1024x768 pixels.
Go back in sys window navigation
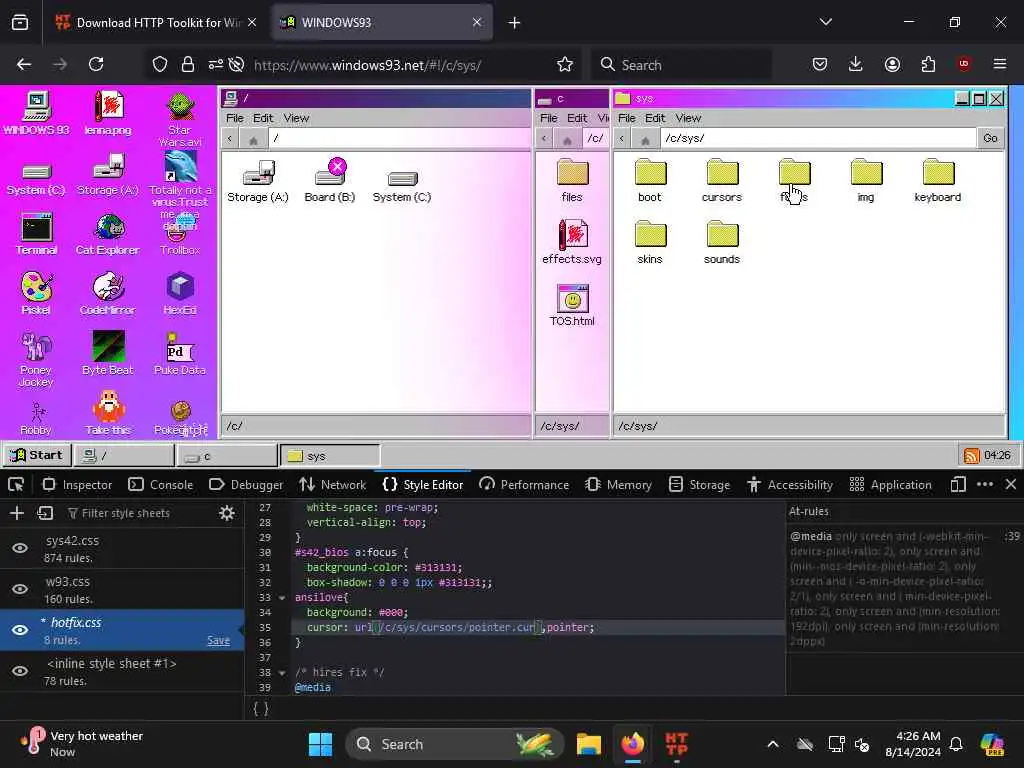tap(622, 138)
